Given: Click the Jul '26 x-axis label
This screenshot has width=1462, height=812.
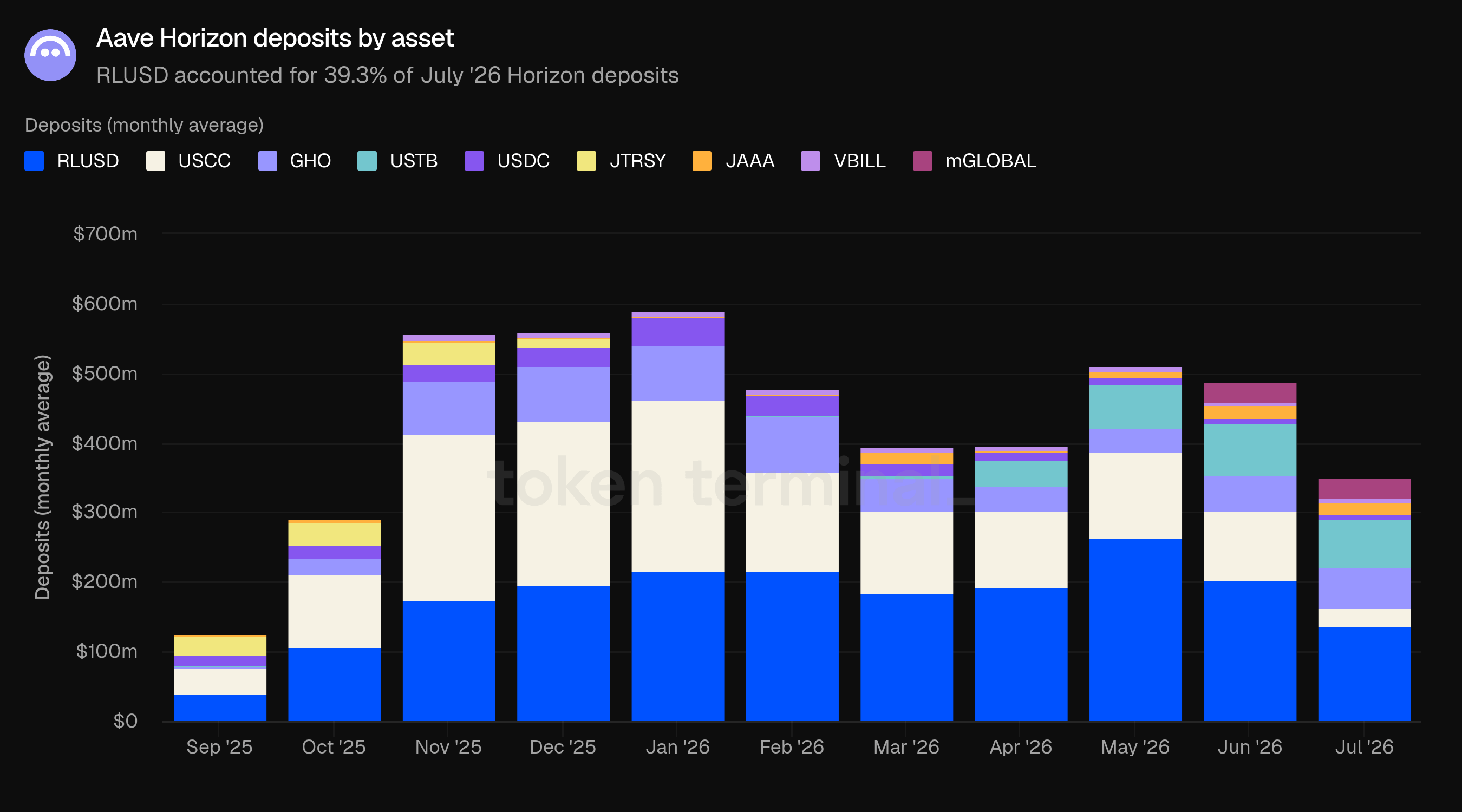Looking at the screenshot, I should coord(1365,746).
